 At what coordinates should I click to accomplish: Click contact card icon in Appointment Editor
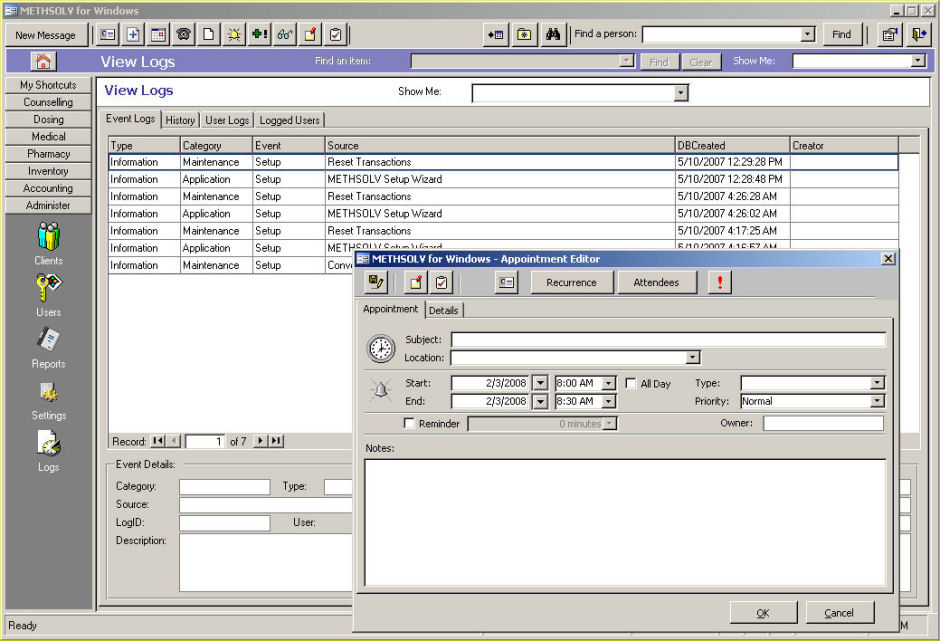click(x=507, y=282)
